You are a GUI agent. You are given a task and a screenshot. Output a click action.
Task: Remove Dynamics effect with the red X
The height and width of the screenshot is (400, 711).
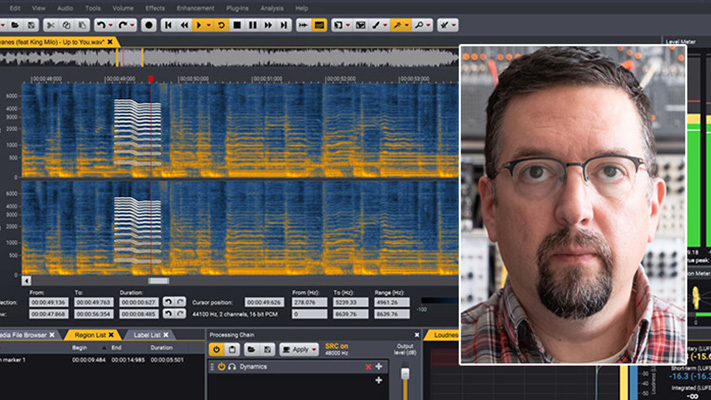point(368,367)
